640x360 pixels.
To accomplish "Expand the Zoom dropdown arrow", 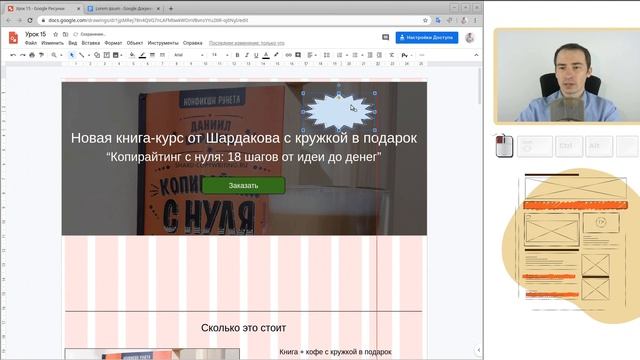I will coord(61,55).
